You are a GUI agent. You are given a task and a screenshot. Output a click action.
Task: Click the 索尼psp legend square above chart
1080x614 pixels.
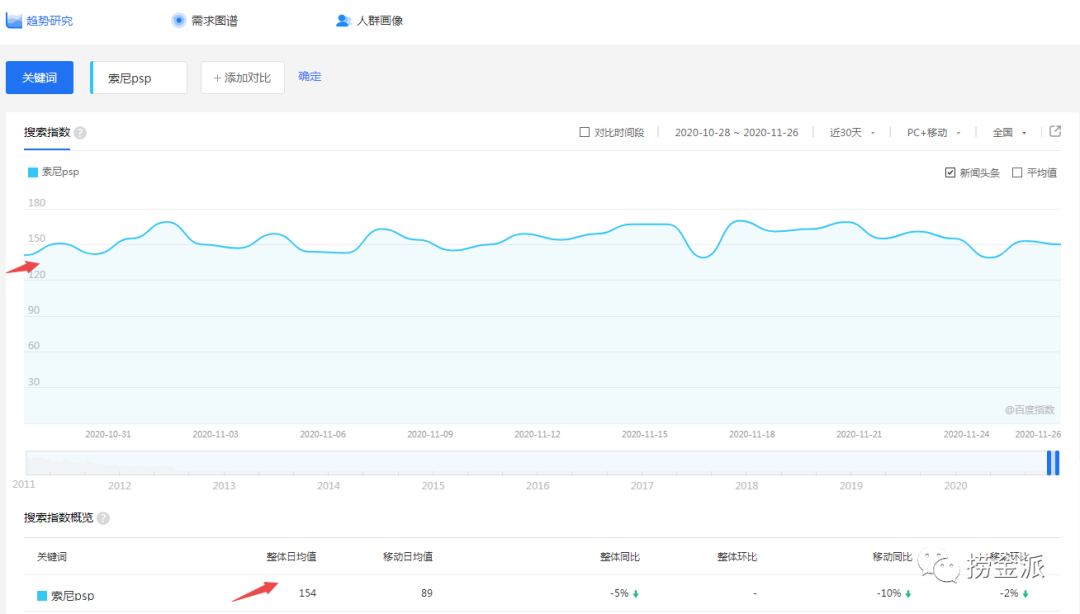coord(33,172)
